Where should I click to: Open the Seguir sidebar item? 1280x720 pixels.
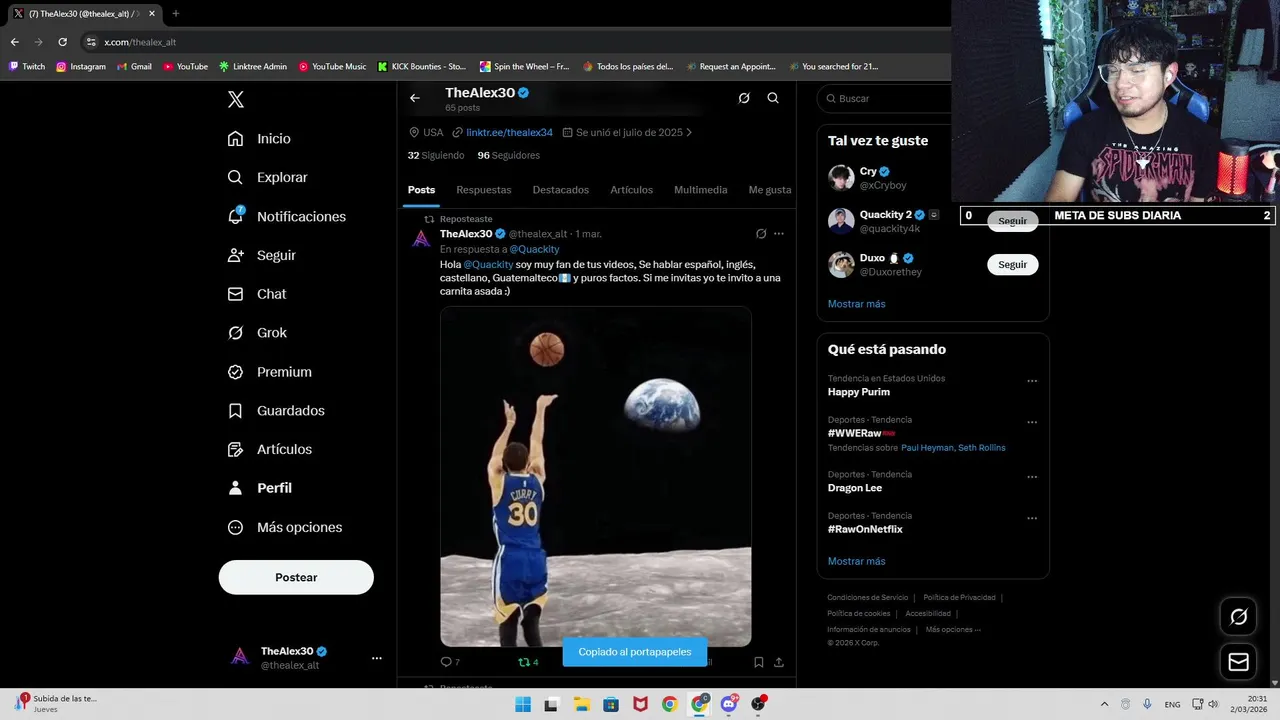click(261, 255)
